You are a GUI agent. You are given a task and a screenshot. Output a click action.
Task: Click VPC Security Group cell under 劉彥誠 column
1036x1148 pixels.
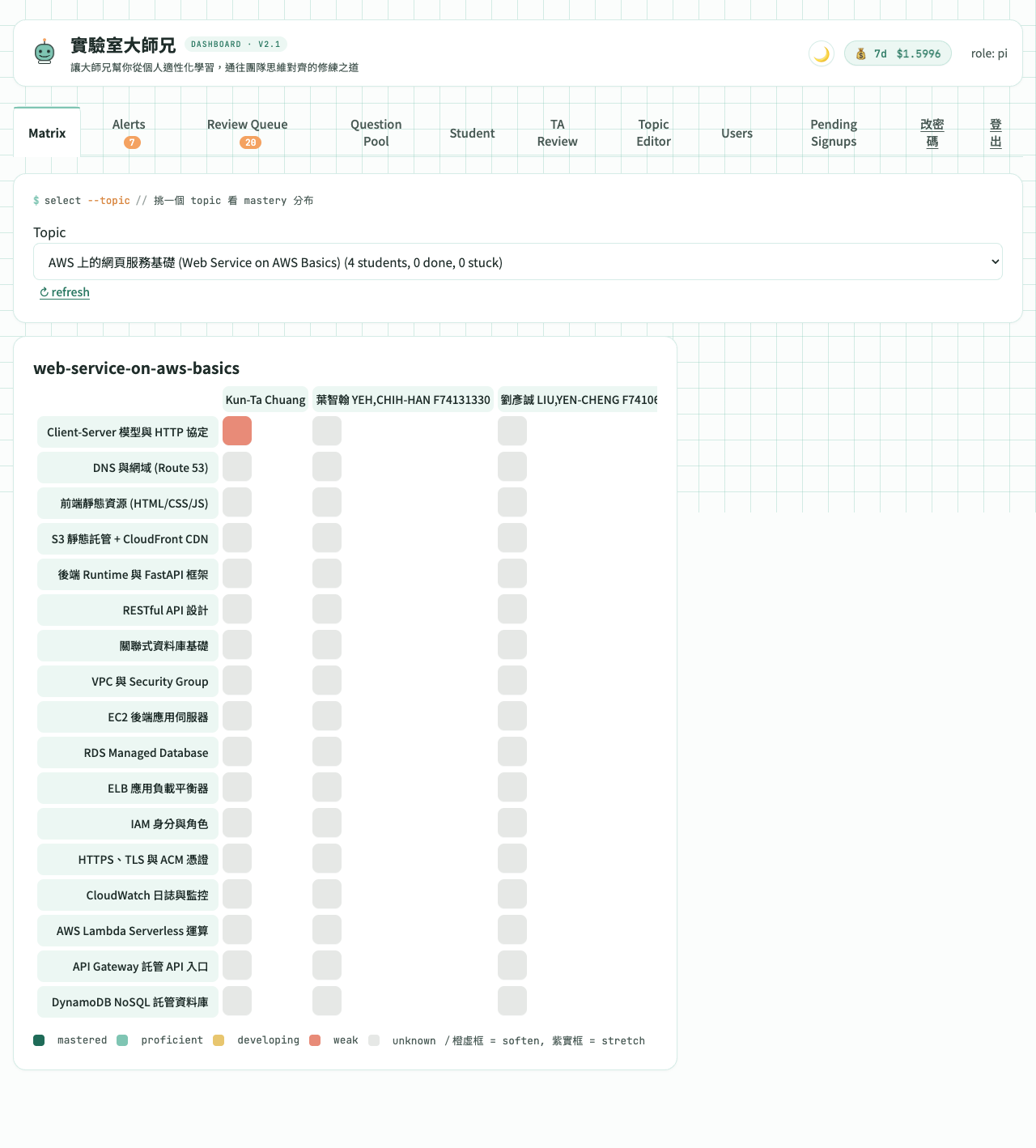point(512,680)
